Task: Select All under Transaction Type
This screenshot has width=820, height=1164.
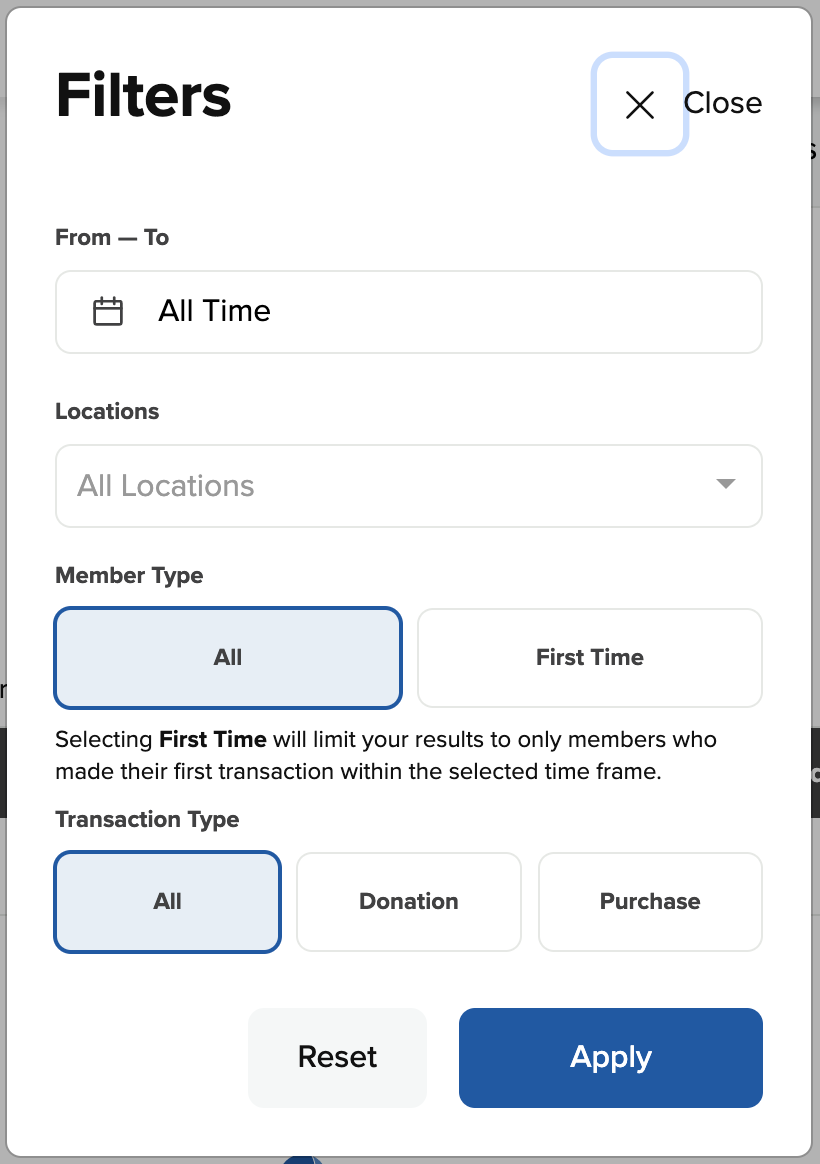Action: (x=167, y=901)
